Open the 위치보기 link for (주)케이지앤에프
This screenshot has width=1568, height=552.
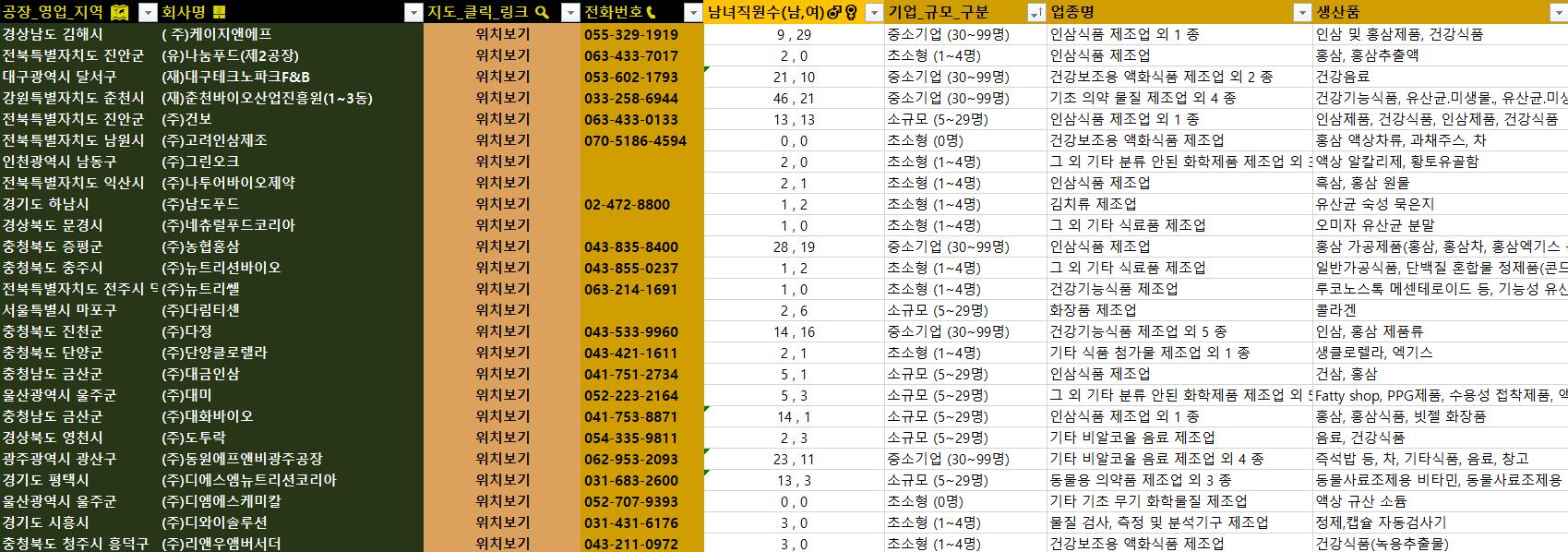coord(502,34)
